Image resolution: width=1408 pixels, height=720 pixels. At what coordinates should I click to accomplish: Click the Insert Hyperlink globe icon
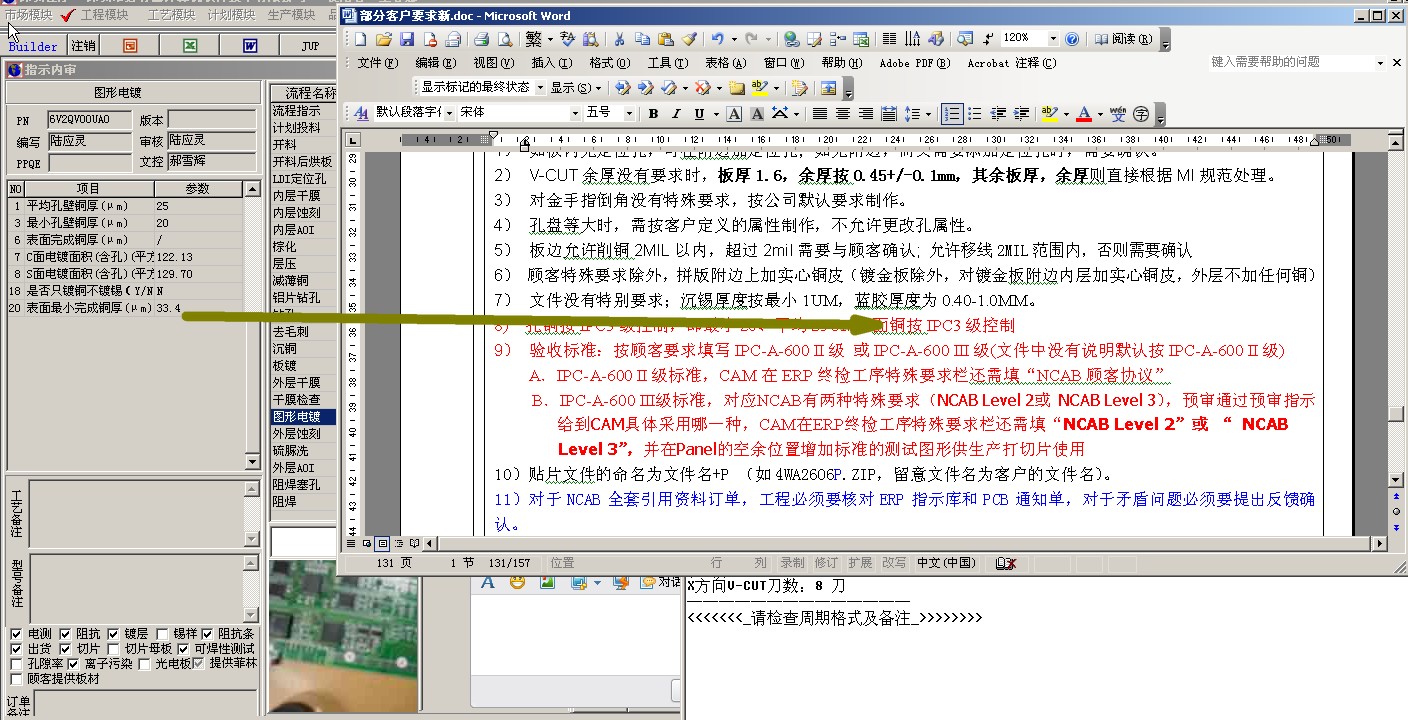click(x=791, y=39)
